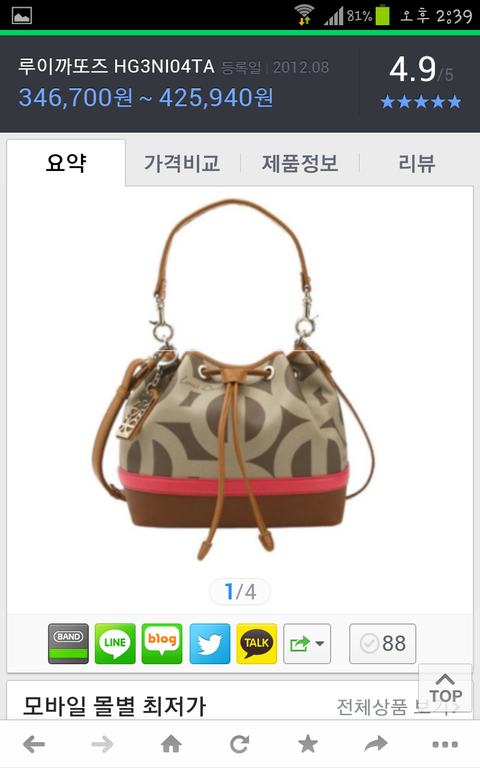This screenshot has height=768, width=480.
Task: Switch to the 가격비교 tab
Action: pos(182,163)
